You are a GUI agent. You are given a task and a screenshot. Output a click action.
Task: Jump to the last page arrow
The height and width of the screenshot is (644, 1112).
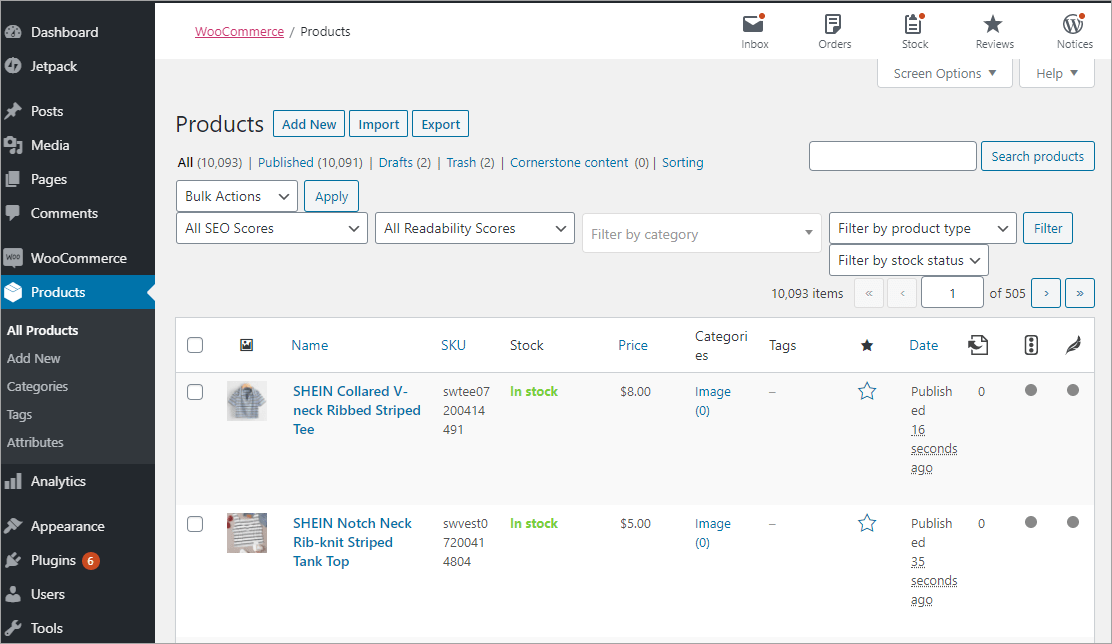tap(1080, 293)
